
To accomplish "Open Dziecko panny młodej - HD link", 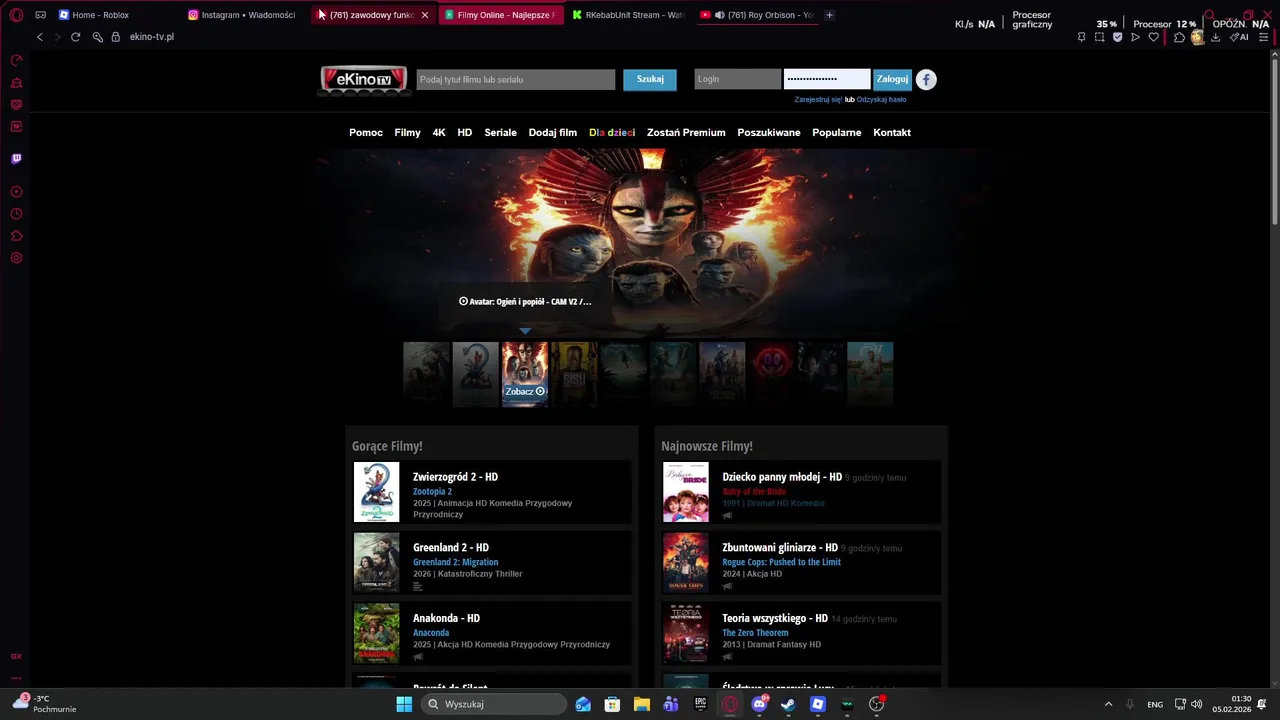I will (782, 477).
